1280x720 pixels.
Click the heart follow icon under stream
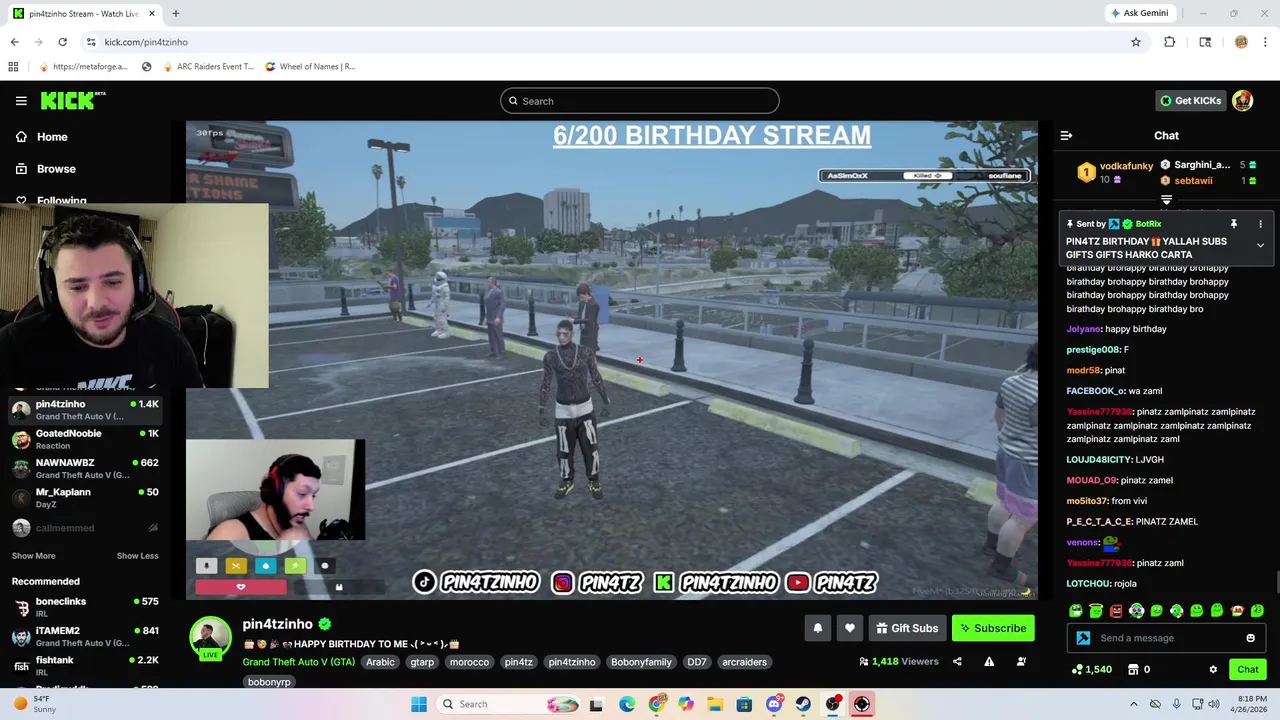pos(850,628)
